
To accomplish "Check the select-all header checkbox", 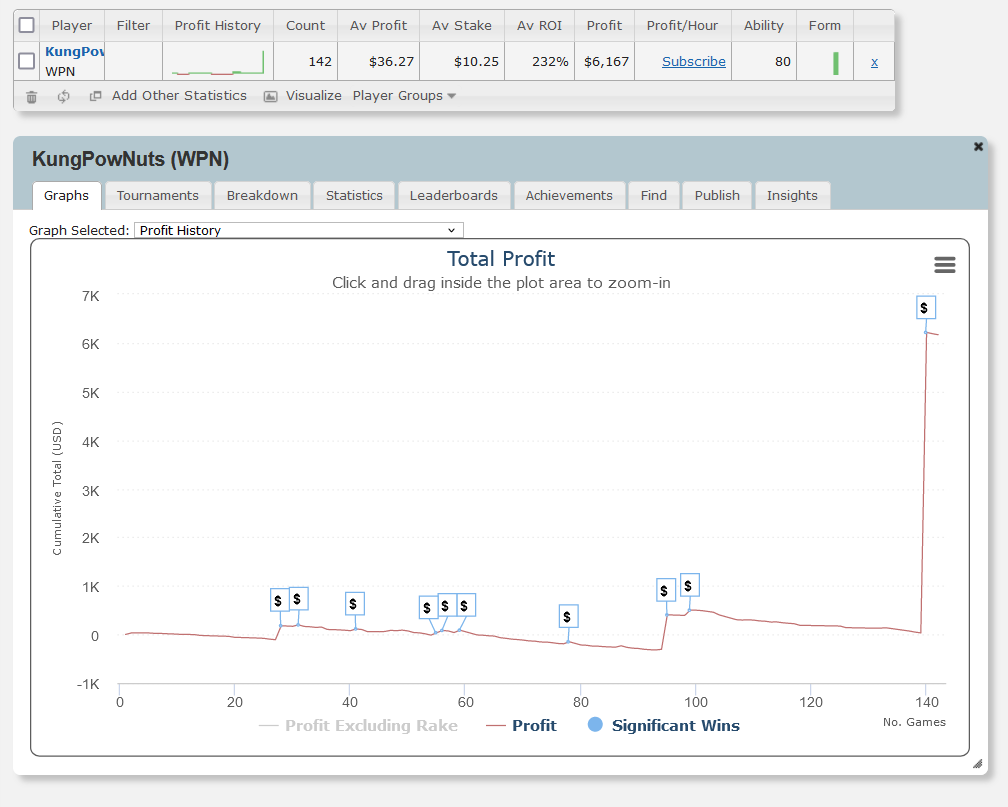I will (27, 26).
